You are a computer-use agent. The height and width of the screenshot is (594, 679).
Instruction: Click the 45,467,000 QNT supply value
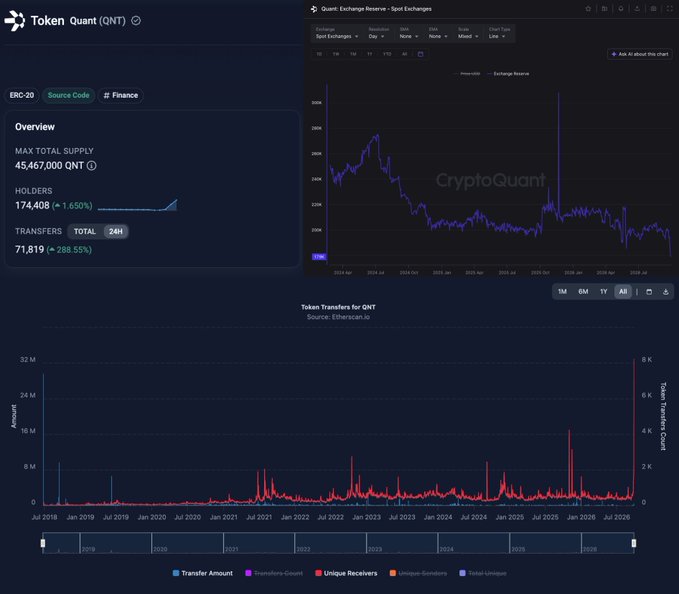[x=49, y=165]
